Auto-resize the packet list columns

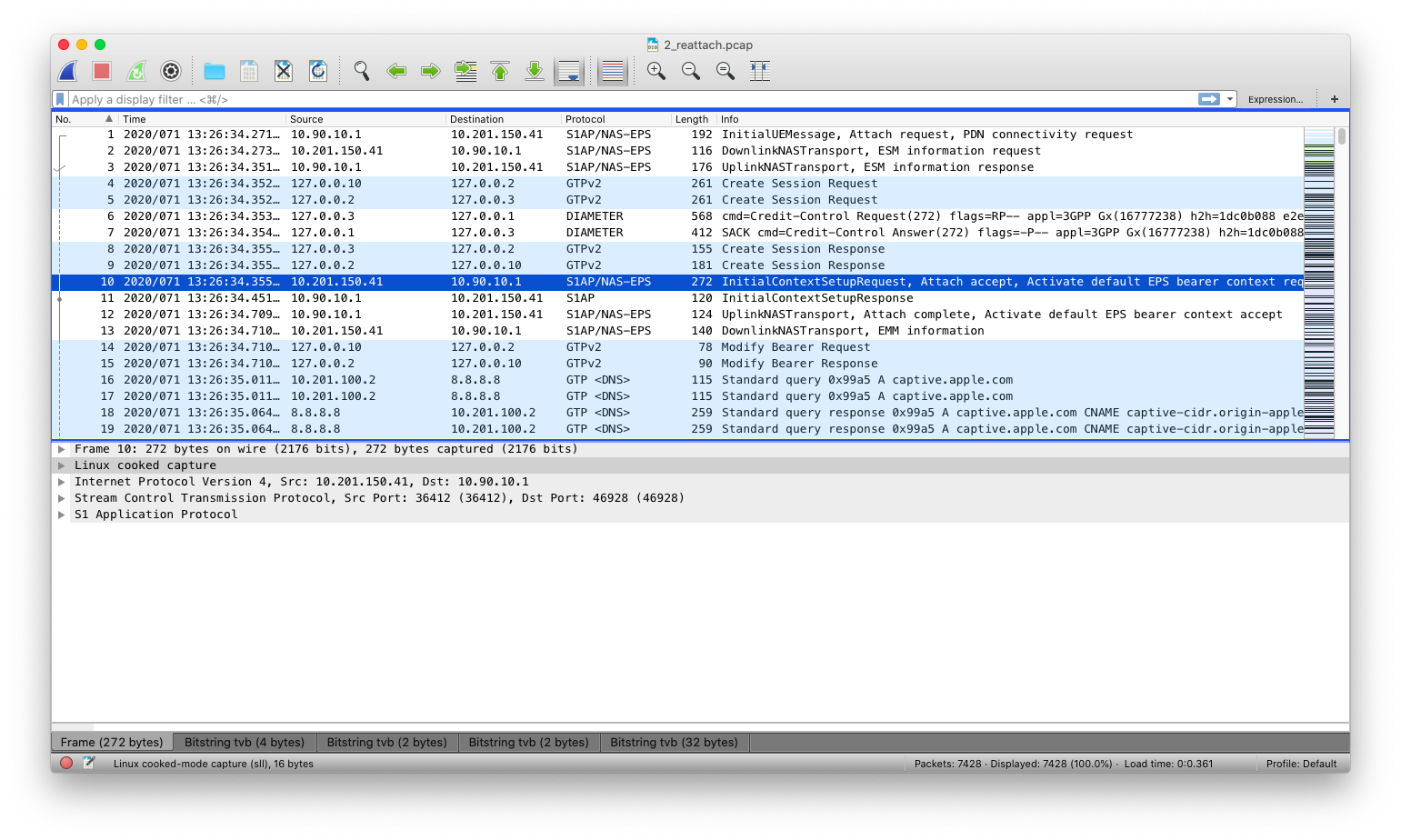click(x=760, y=70)
